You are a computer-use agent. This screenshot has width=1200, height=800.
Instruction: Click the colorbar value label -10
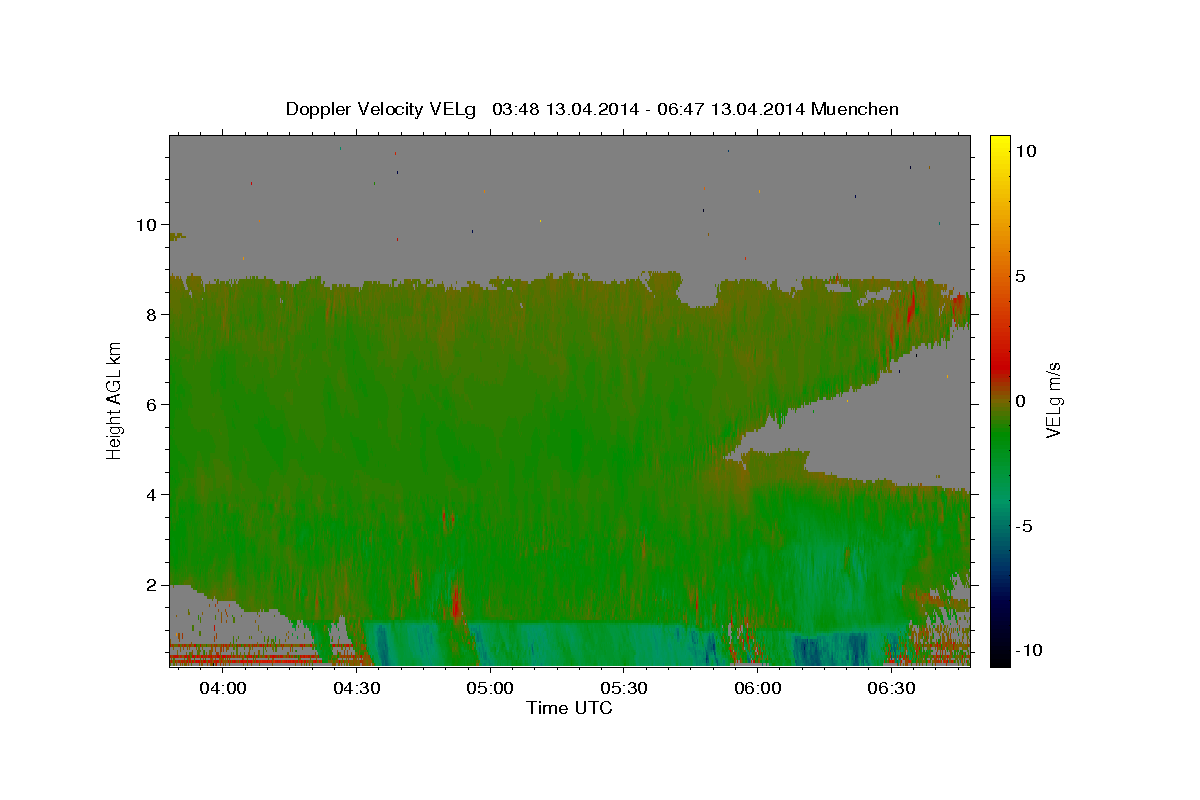coord(1028,651)
